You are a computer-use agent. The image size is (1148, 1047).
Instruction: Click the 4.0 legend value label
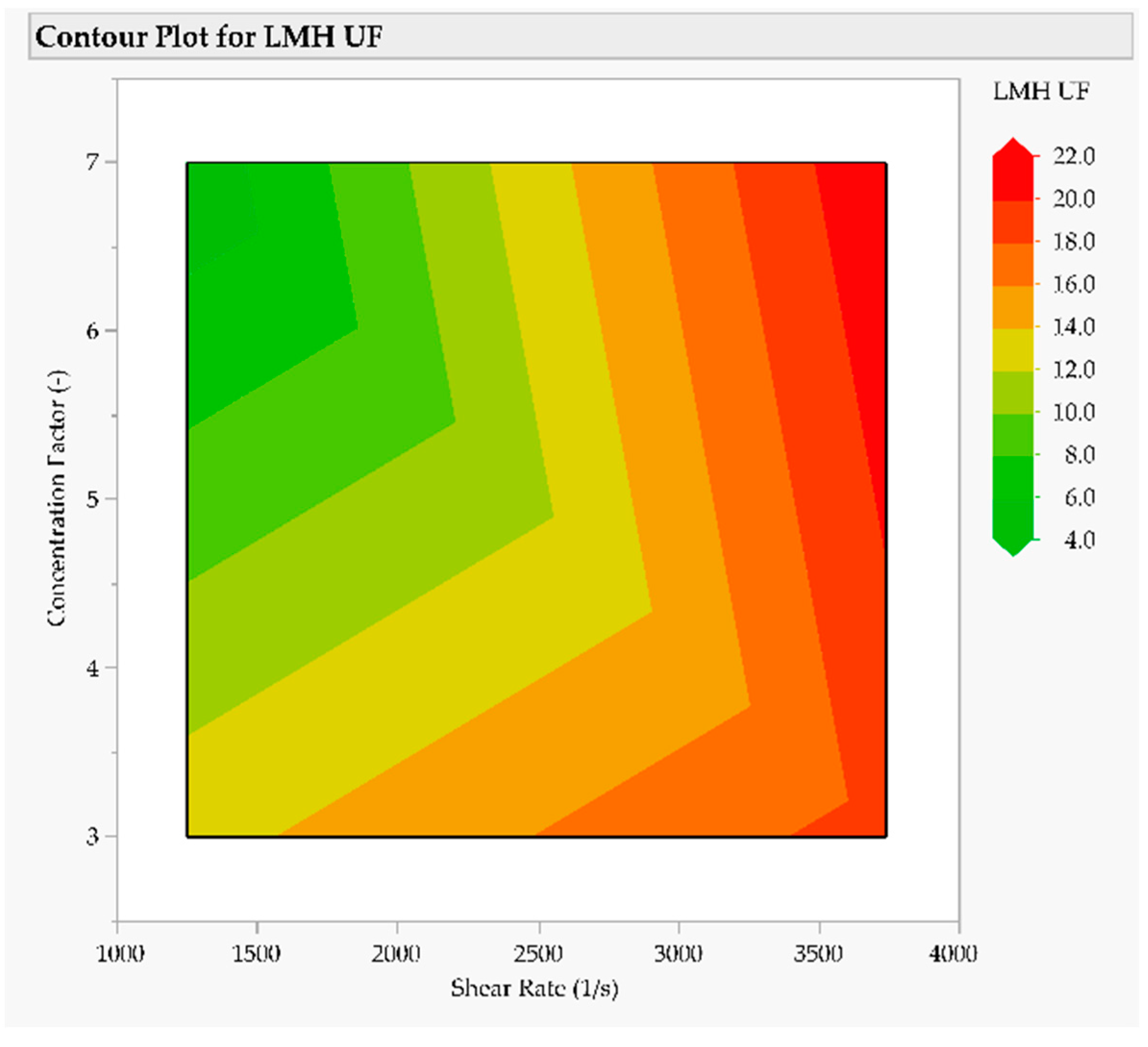point(1079,539)
